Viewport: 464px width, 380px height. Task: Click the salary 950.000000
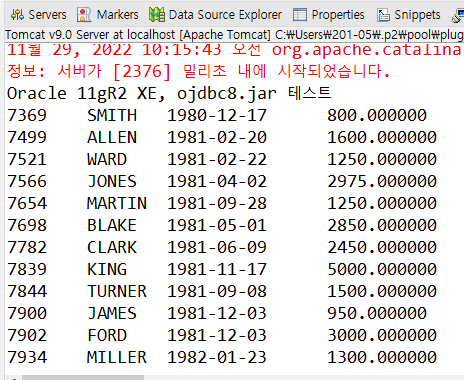[377, 313]
